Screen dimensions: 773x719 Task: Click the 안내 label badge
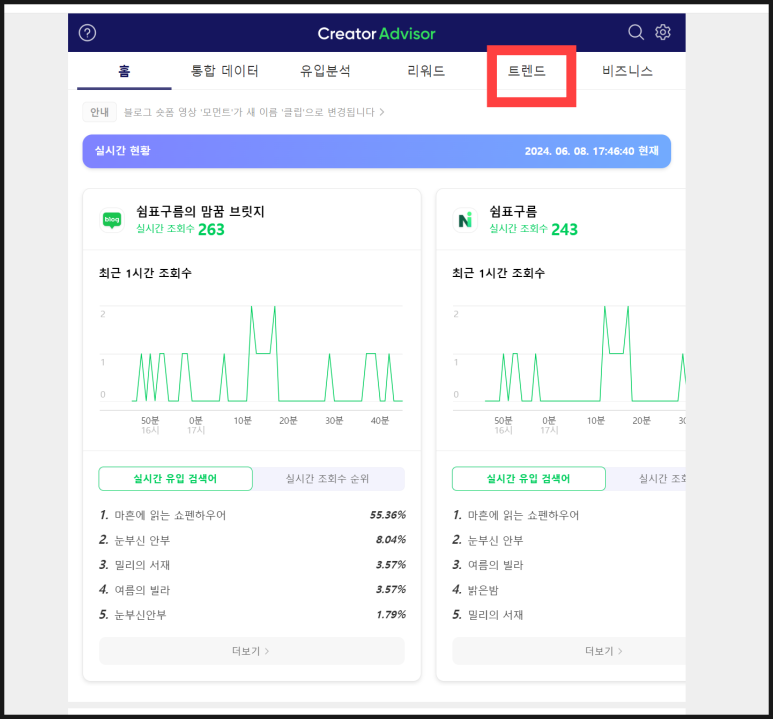click(100, 112)
